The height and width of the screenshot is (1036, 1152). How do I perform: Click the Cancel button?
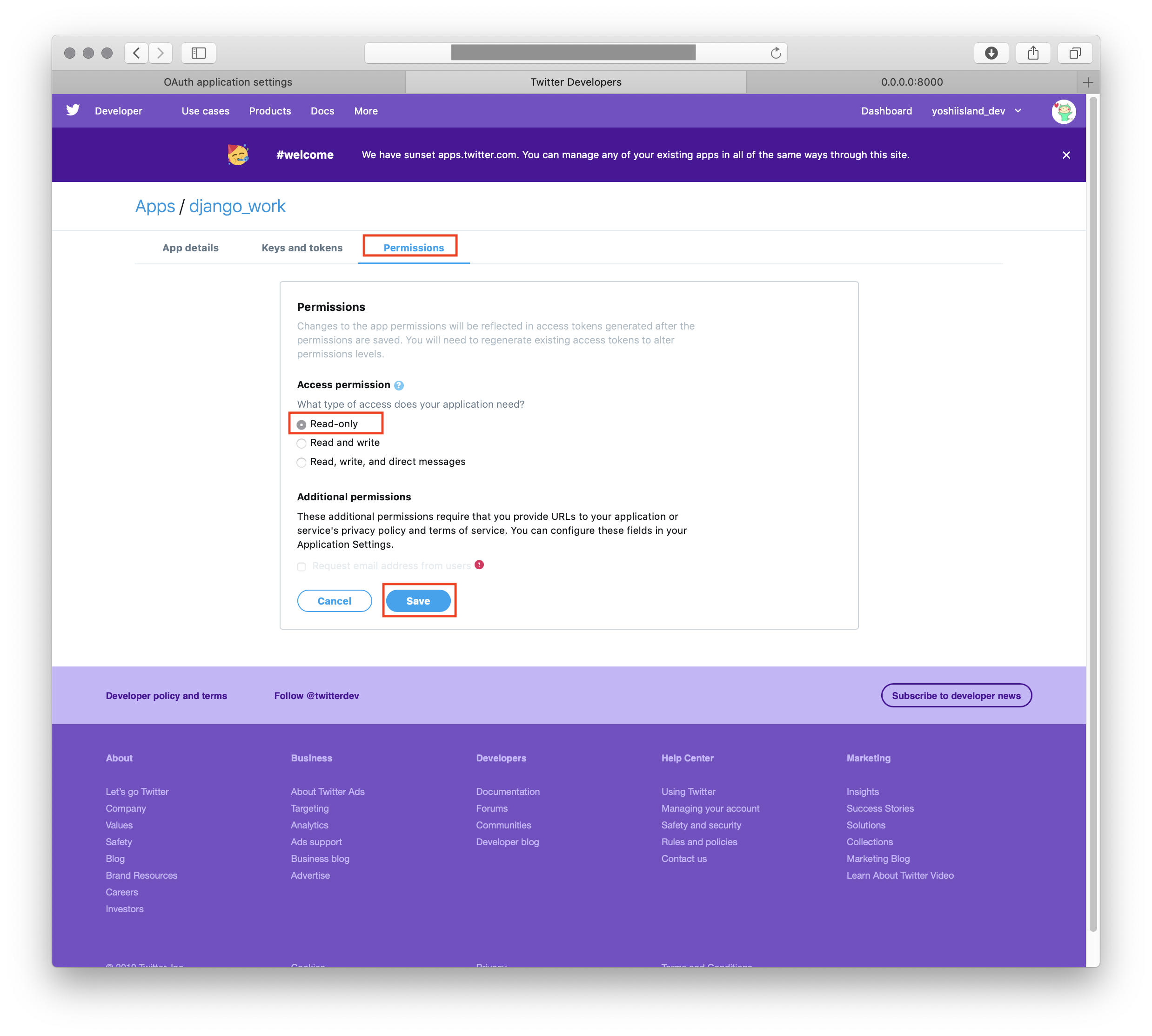click(335, 601)
